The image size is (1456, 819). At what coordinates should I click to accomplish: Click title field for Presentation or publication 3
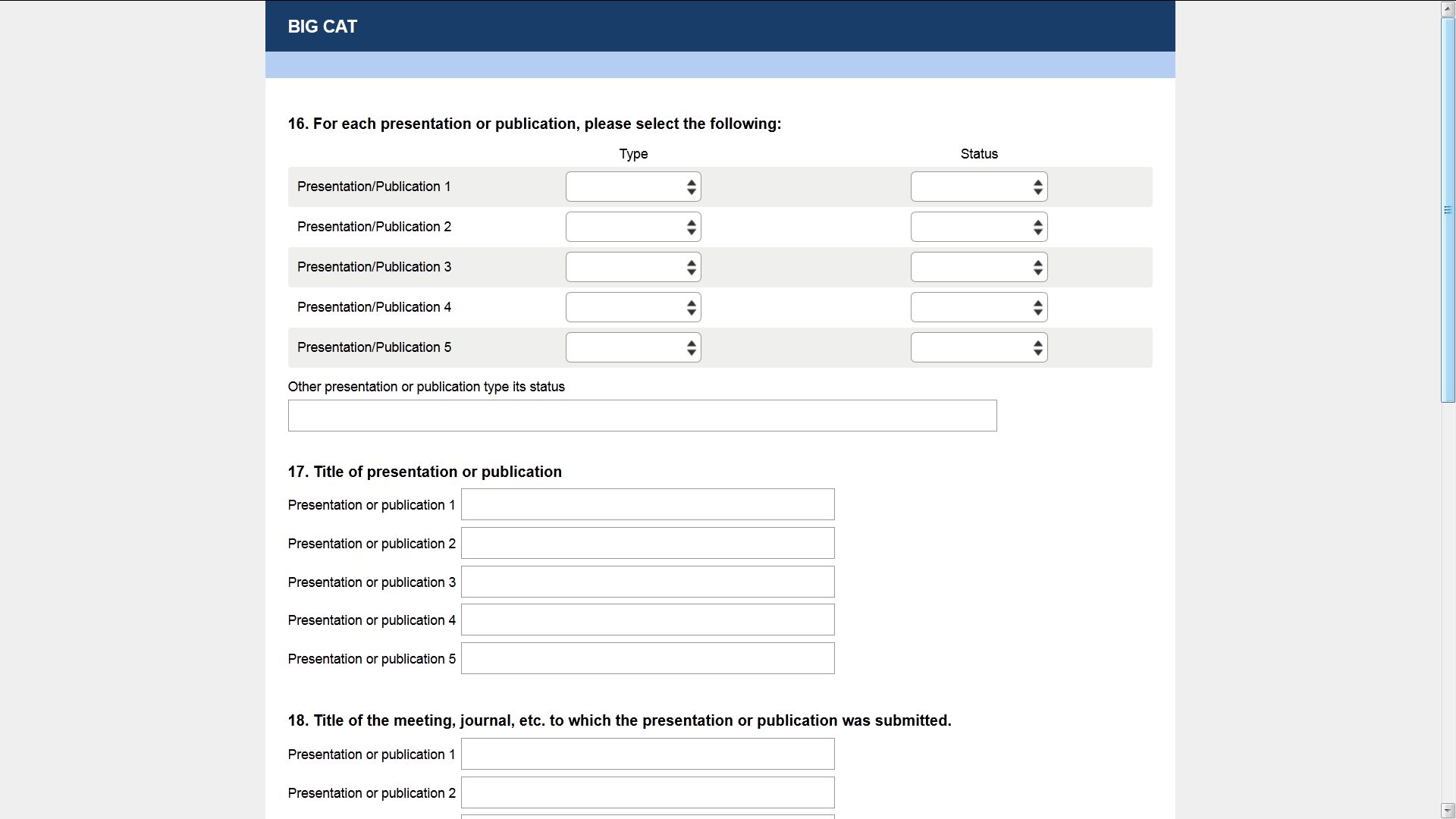648,582
